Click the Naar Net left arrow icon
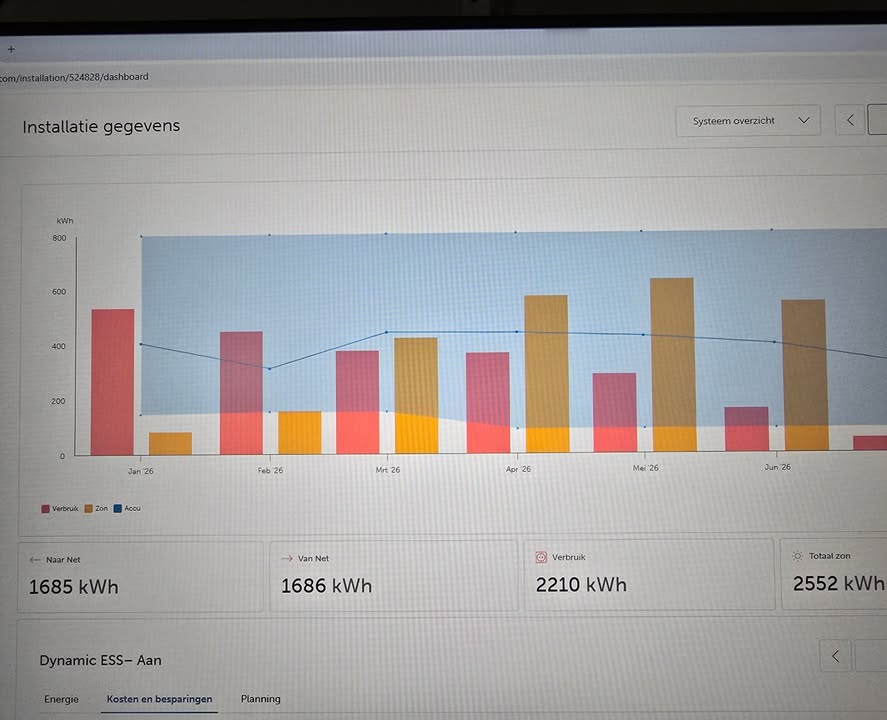The image size is (887, 720). [35, 559]
